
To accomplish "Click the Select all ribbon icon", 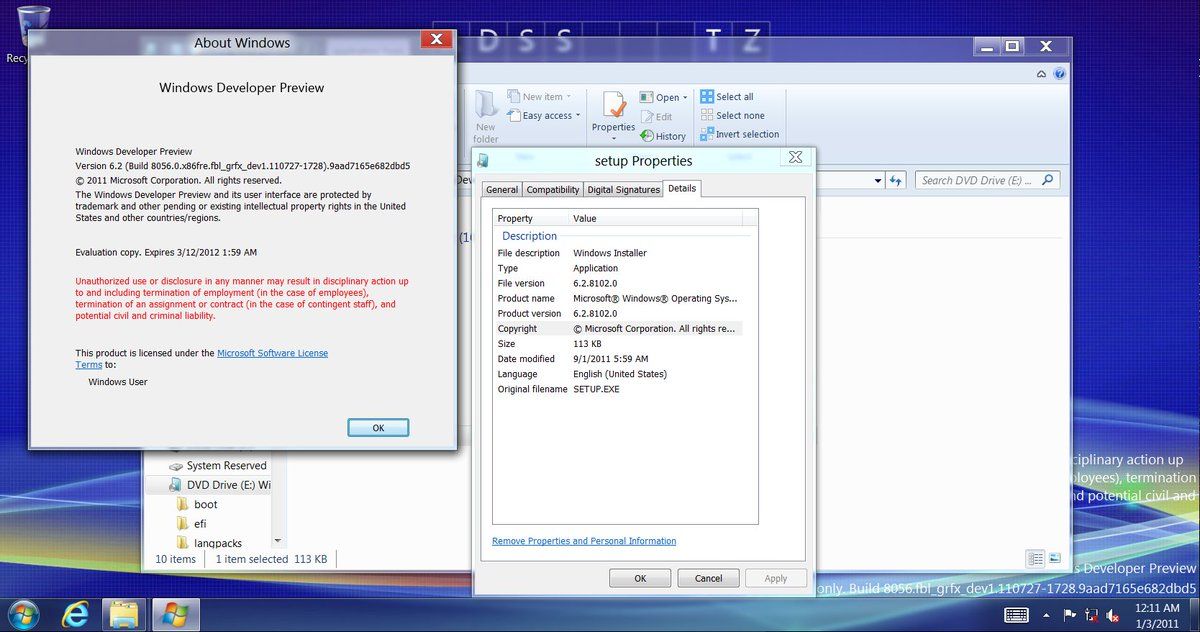I will [x=707, y=97].
